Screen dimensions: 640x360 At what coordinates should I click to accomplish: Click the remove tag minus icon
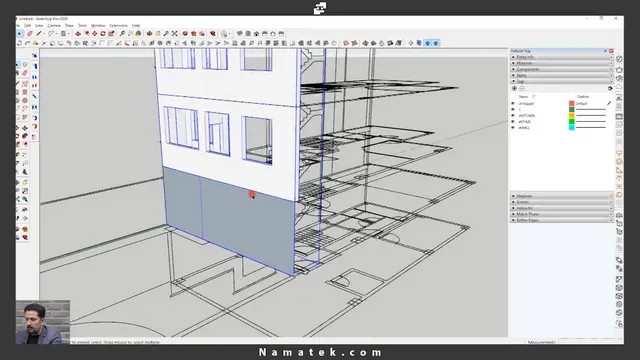pyautogui.click(x=522, y=89)
